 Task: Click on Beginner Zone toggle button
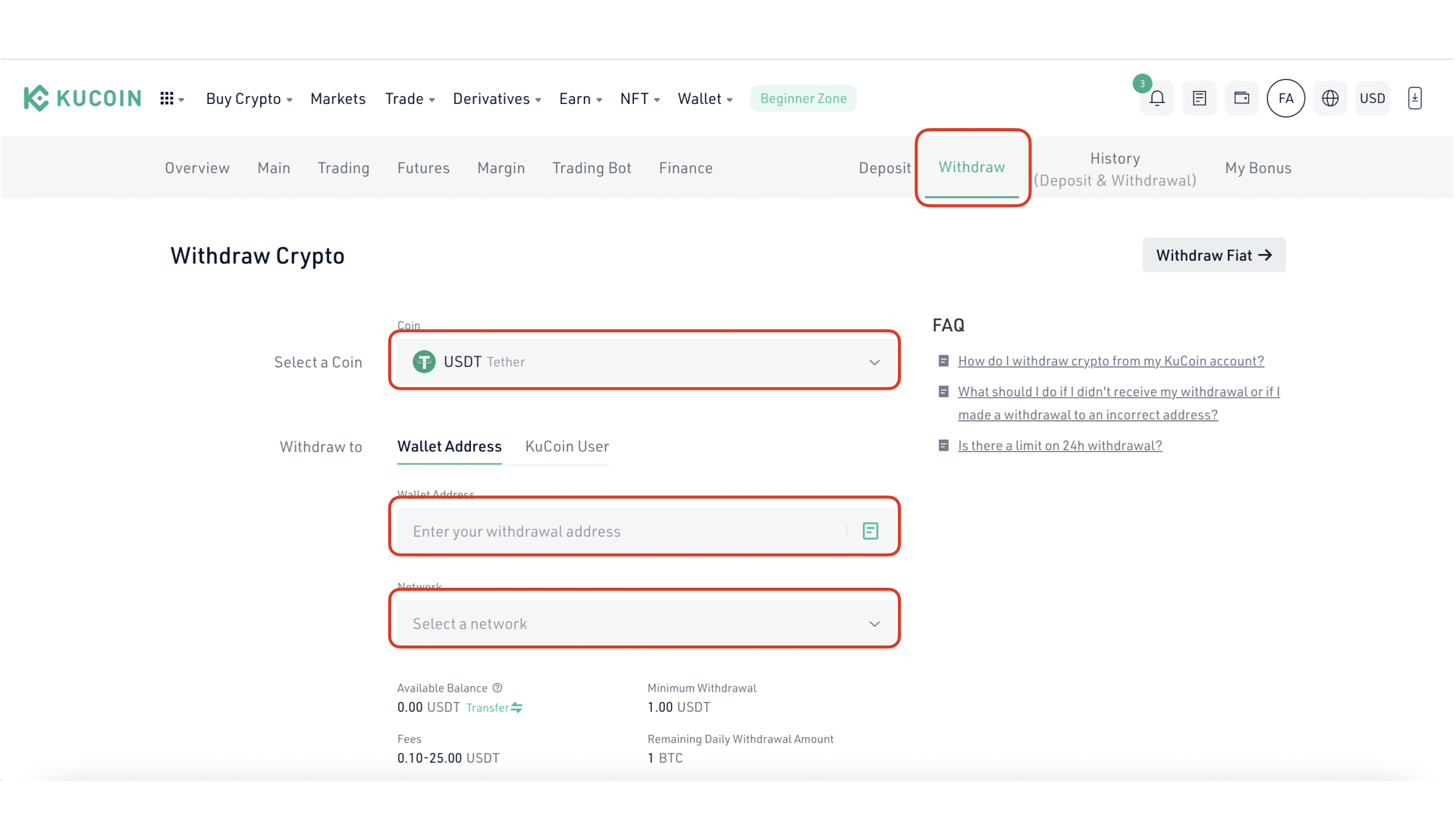[804, 98]
